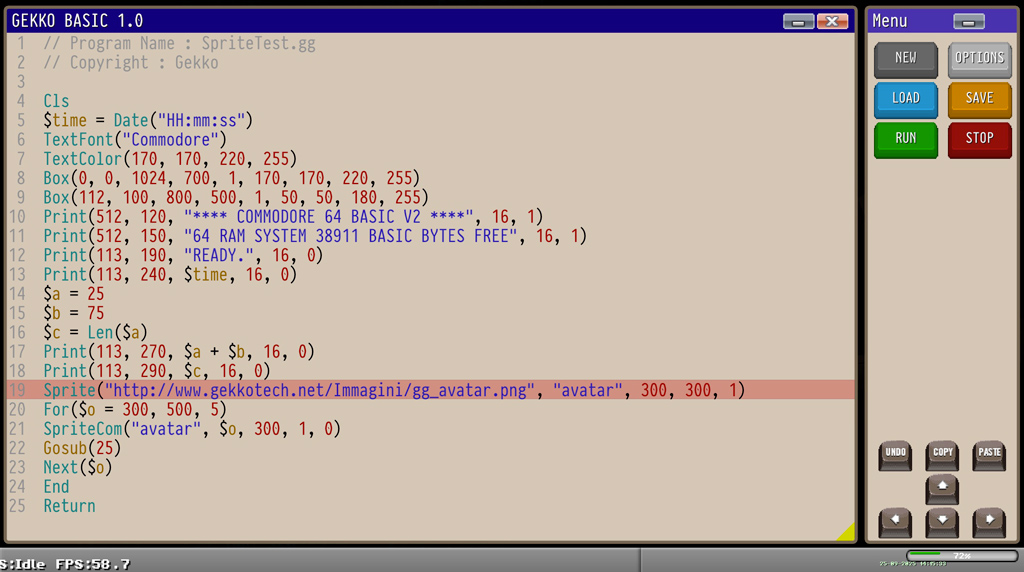Close the GEKKO BASIC editor window
This screenshot has height=572, width=1024.
tap(832, 22)
